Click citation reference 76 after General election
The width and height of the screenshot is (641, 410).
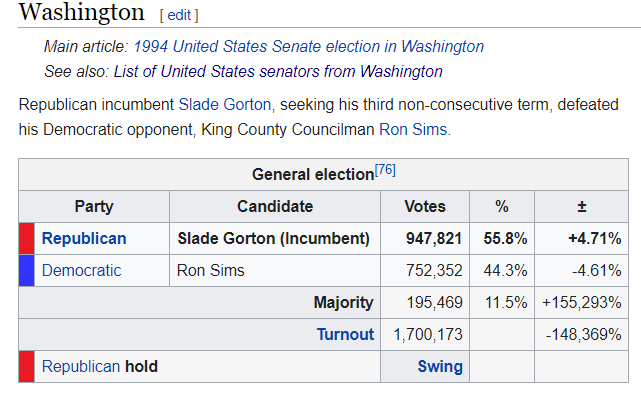tap(385, 170)
